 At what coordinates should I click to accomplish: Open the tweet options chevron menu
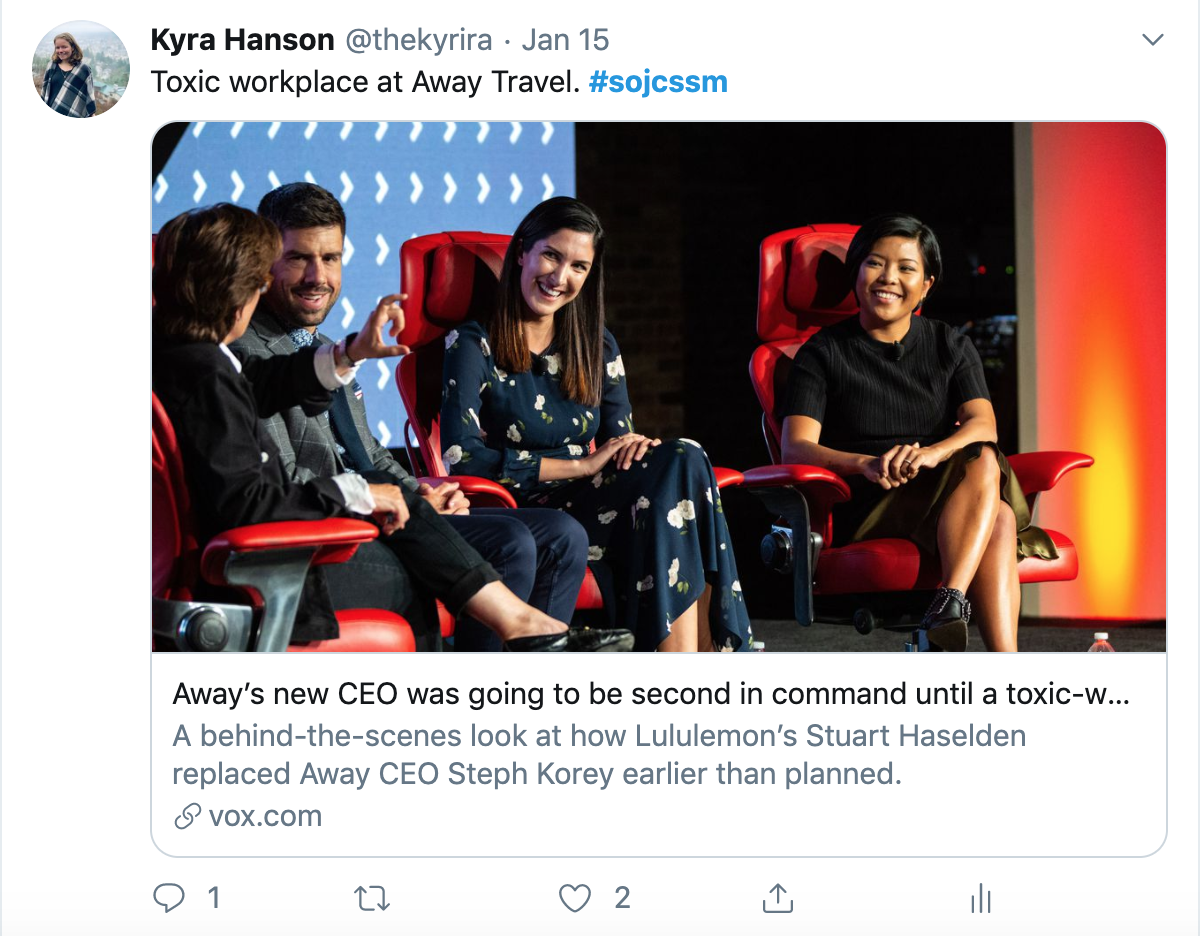pos(1153,40)
